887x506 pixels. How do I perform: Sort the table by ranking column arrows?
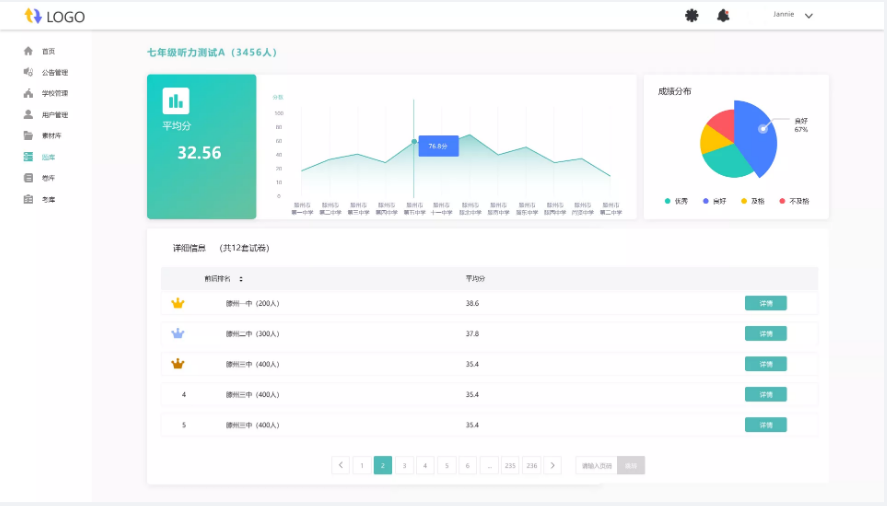click(241, 279)
